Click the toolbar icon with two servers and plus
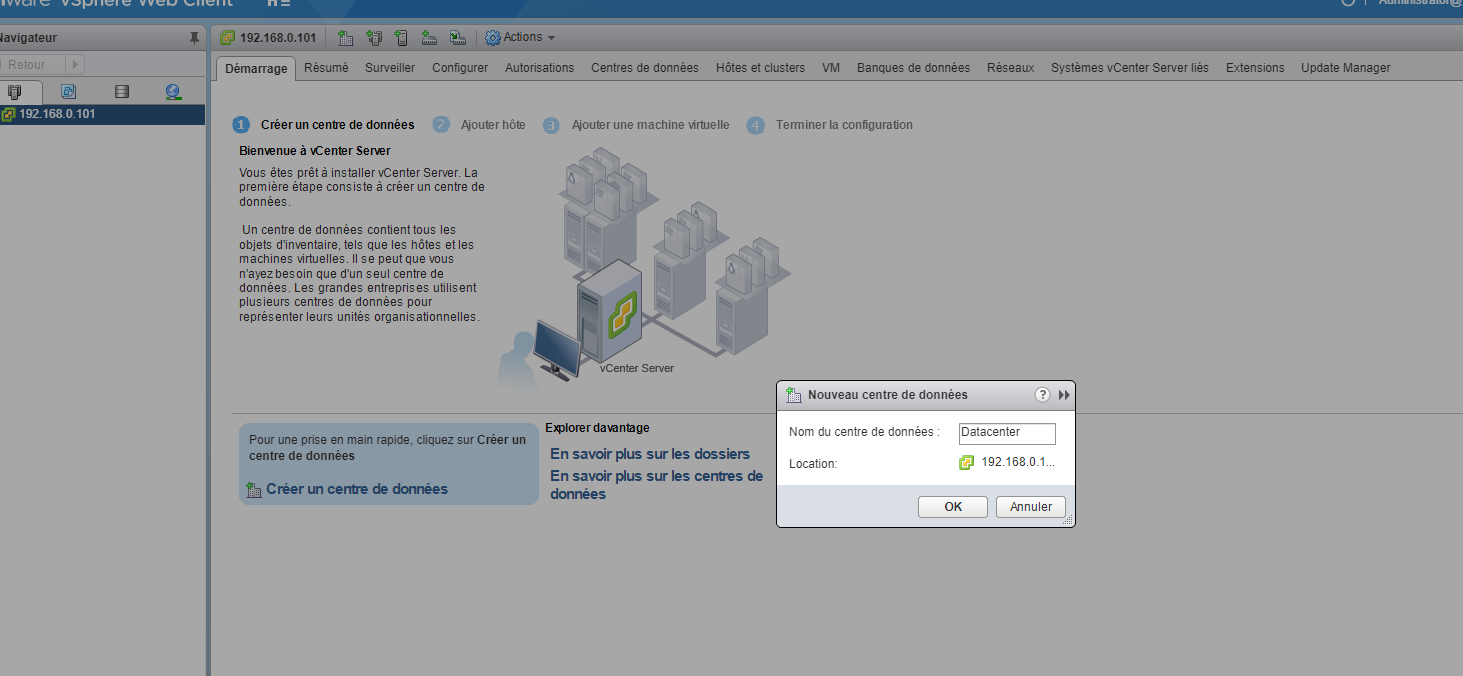The image size is (1463, 676). (374, 38)
